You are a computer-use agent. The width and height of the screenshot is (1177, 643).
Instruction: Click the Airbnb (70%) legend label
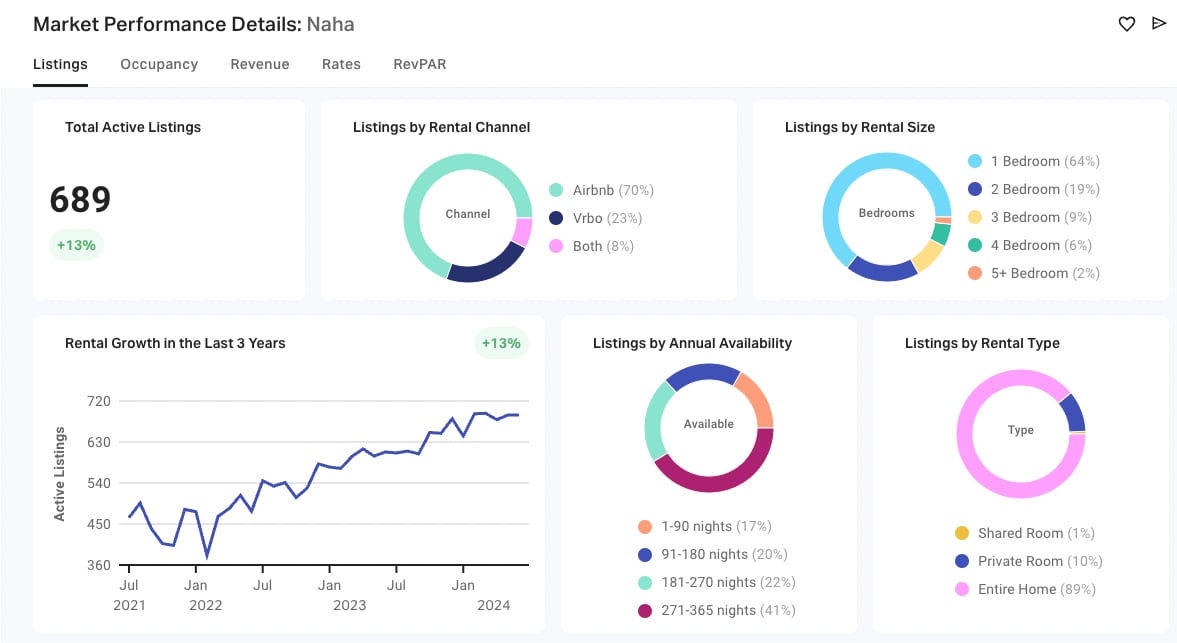(613, 191)
